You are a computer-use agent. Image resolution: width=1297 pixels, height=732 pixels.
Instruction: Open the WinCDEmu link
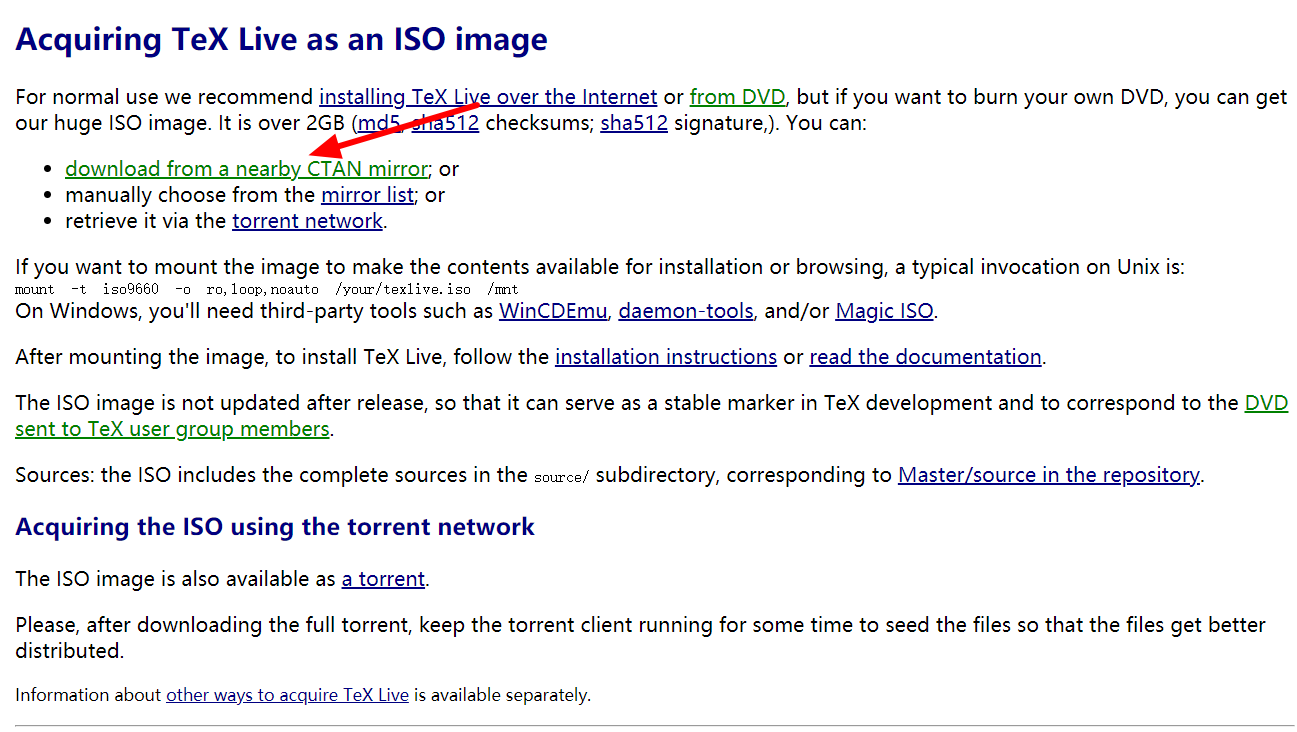click(x=553, y=311)
